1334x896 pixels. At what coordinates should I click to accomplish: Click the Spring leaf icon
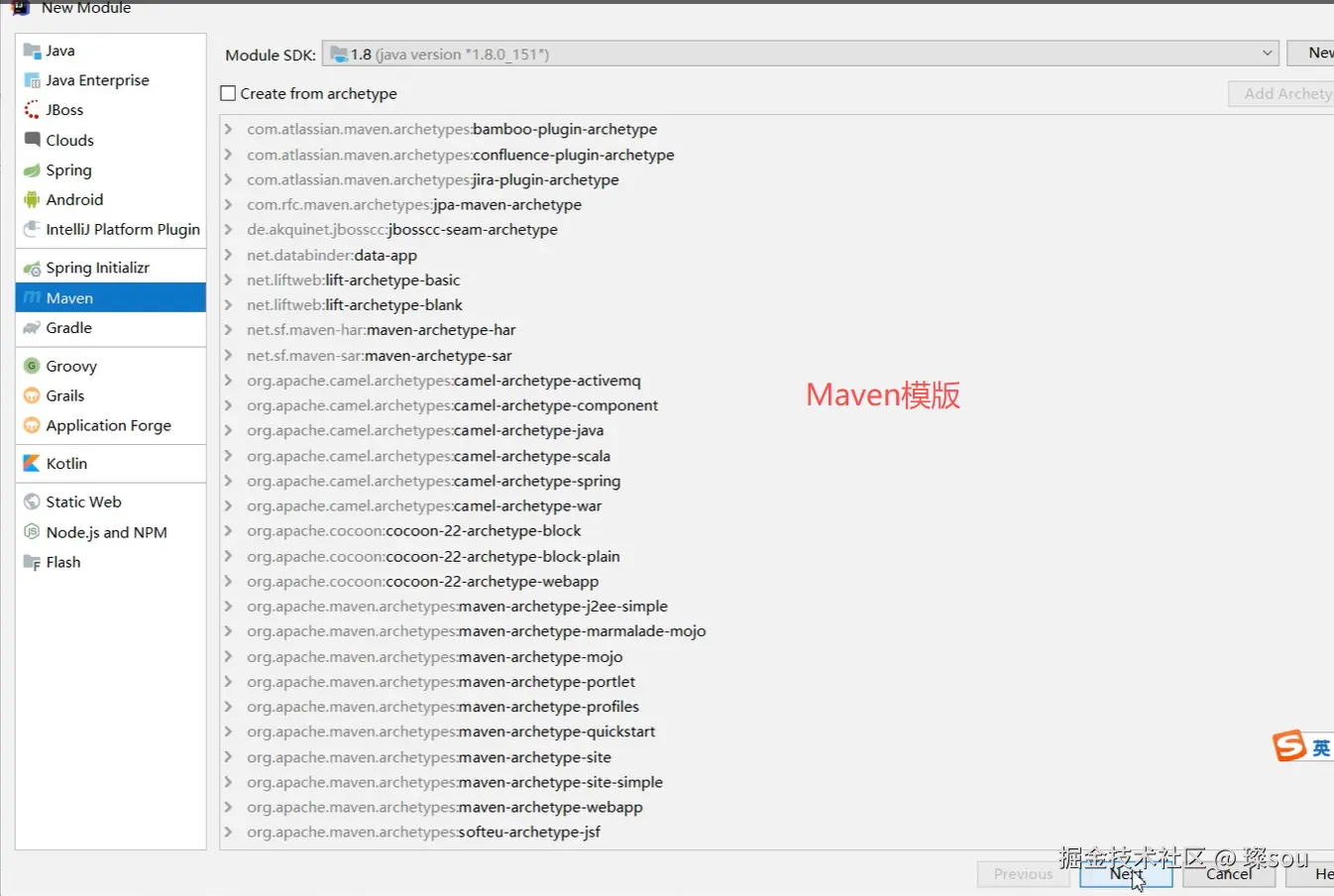[32, 170]
